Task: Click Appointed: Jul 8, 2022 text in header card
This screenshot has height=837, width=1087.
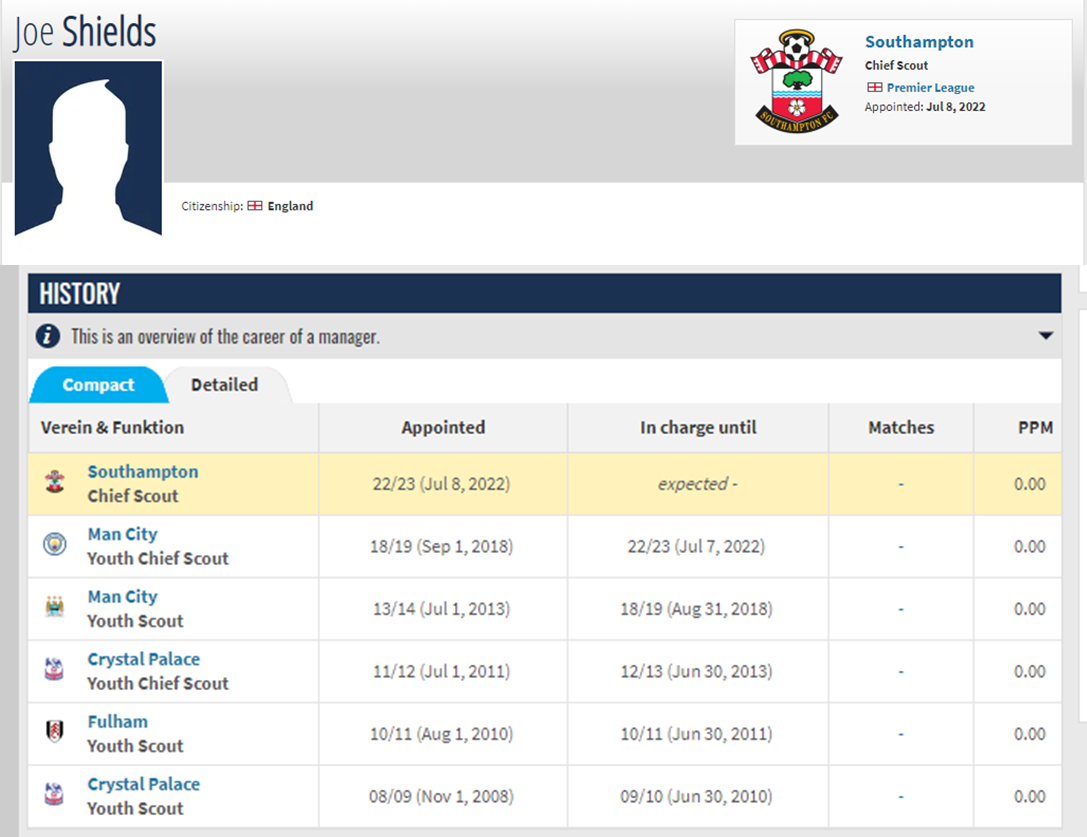Action: (925, 107)
